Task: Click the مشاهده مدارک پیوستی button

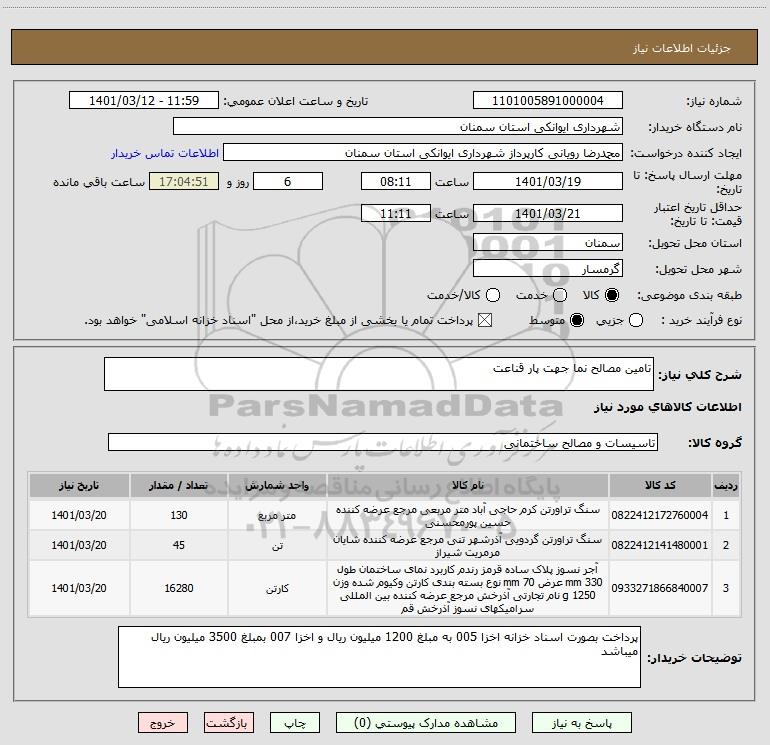Action: pyautogui.click(x=426, y=723)
